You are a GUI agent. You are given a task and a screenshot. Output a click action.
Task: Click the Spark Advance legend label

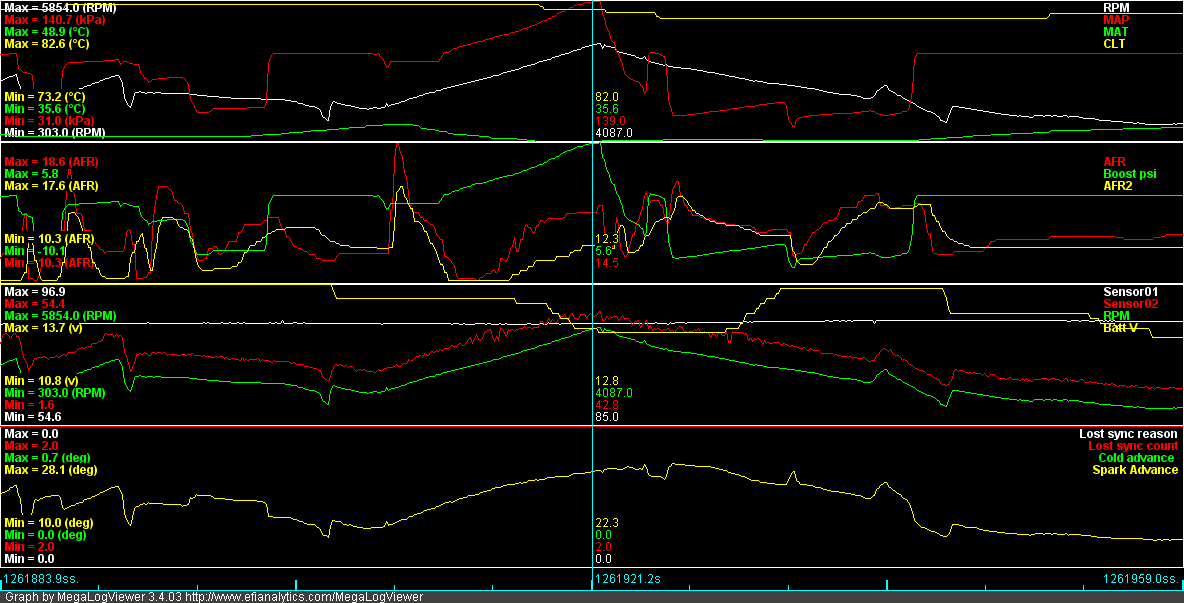tap(1134, 470)
